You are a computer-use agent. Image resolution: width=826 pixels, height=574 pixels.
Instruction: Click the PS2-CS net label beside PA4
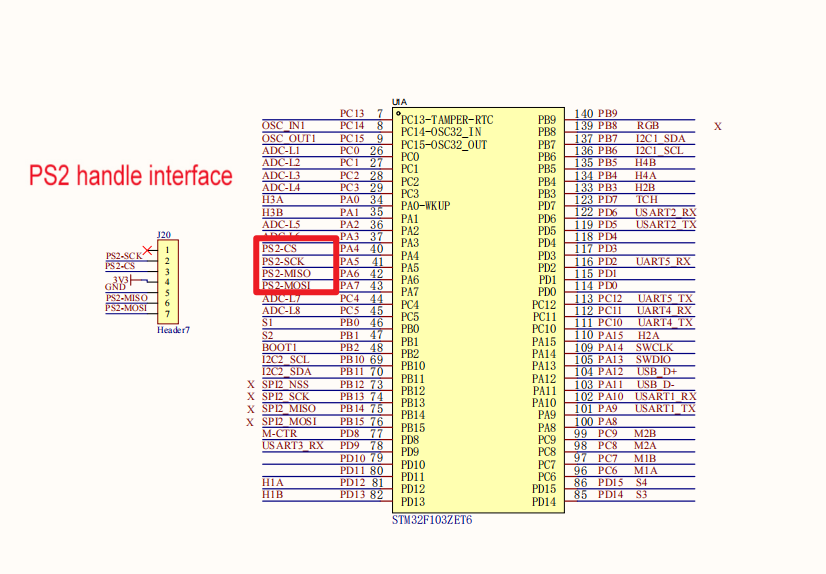coord(279,248)
